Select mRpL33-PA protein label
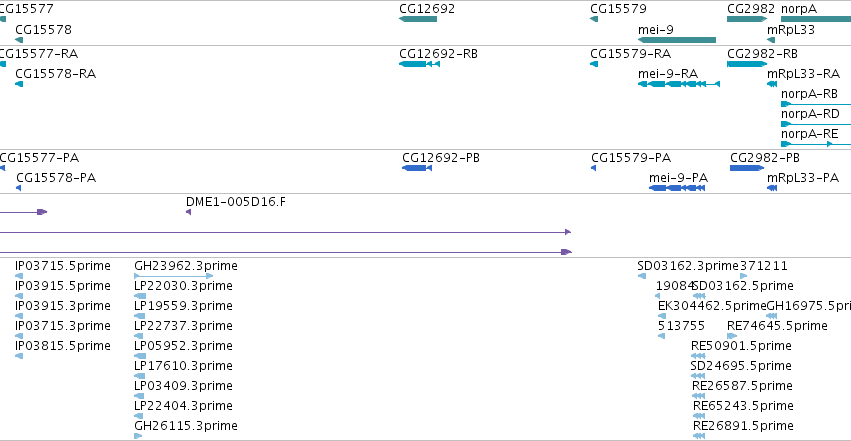This screenshot has height=441, width=851. click(x=803, y=178)
